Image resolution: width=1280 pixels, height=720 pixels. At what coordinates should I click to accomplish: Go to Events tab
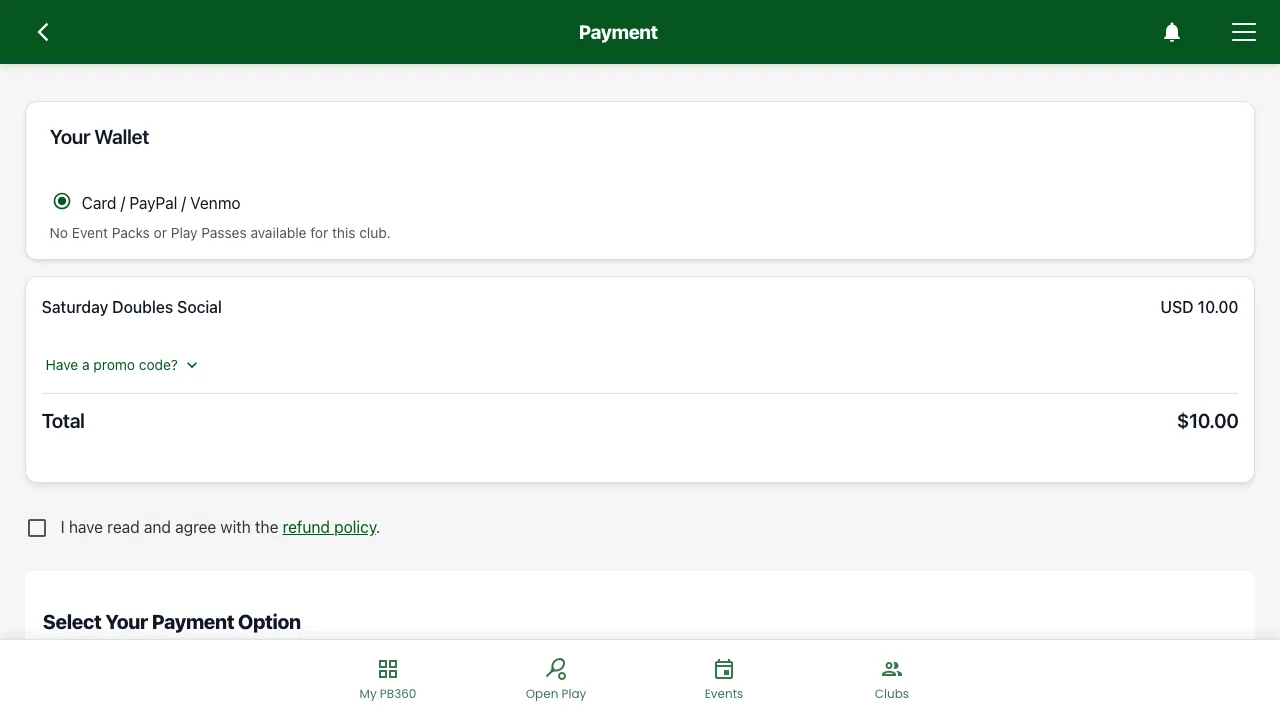coord(724,679)
